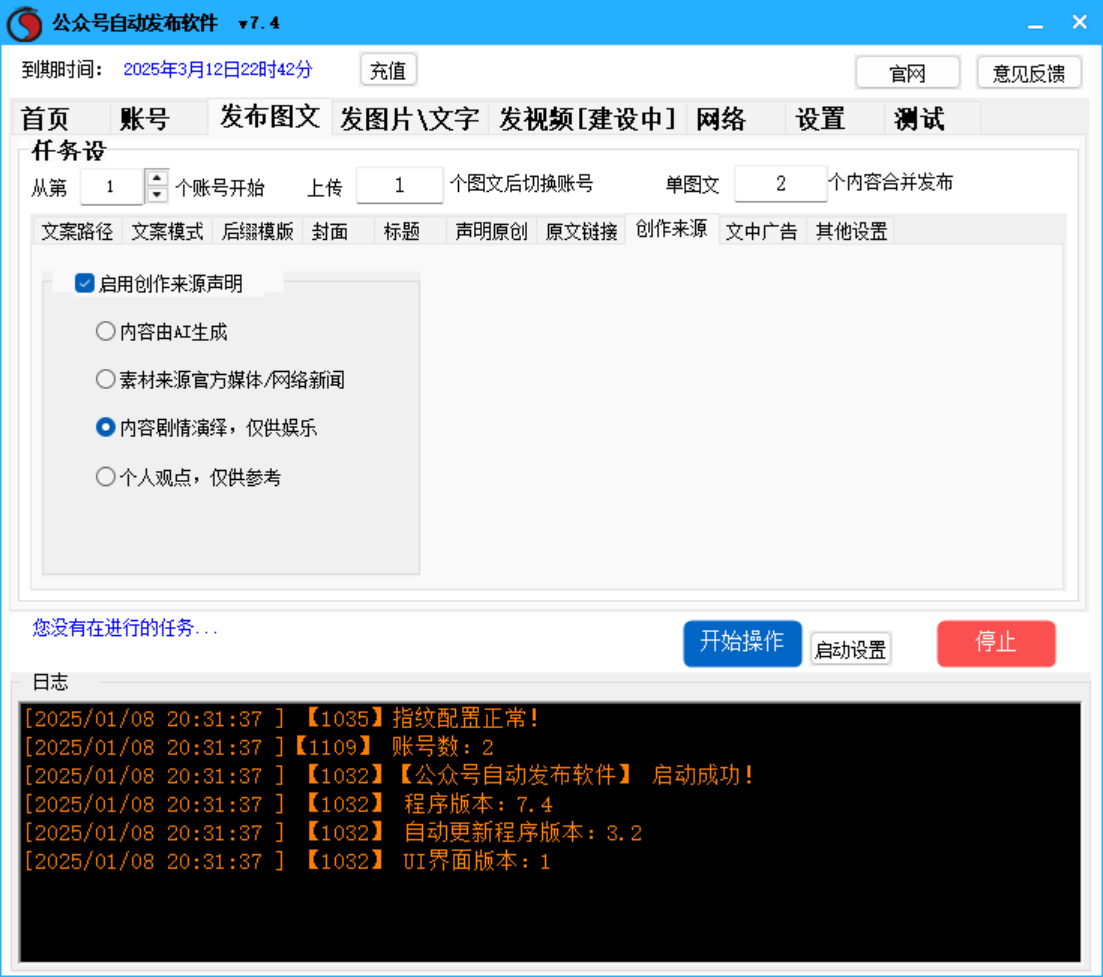The image size is (1103, 977).
Task: Open the 标题 sub-tab
Action: click(x=410, y=231)
